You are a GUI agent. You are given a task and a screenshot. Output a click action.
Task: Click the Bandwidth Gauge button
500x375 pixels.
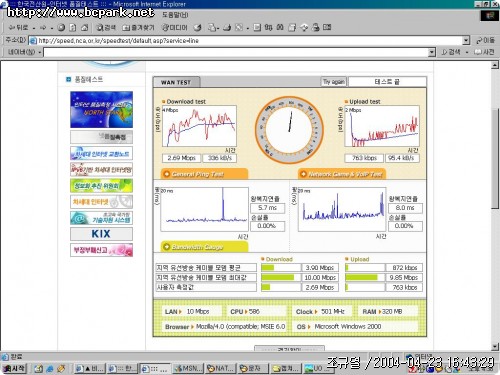tap(204, 247)
